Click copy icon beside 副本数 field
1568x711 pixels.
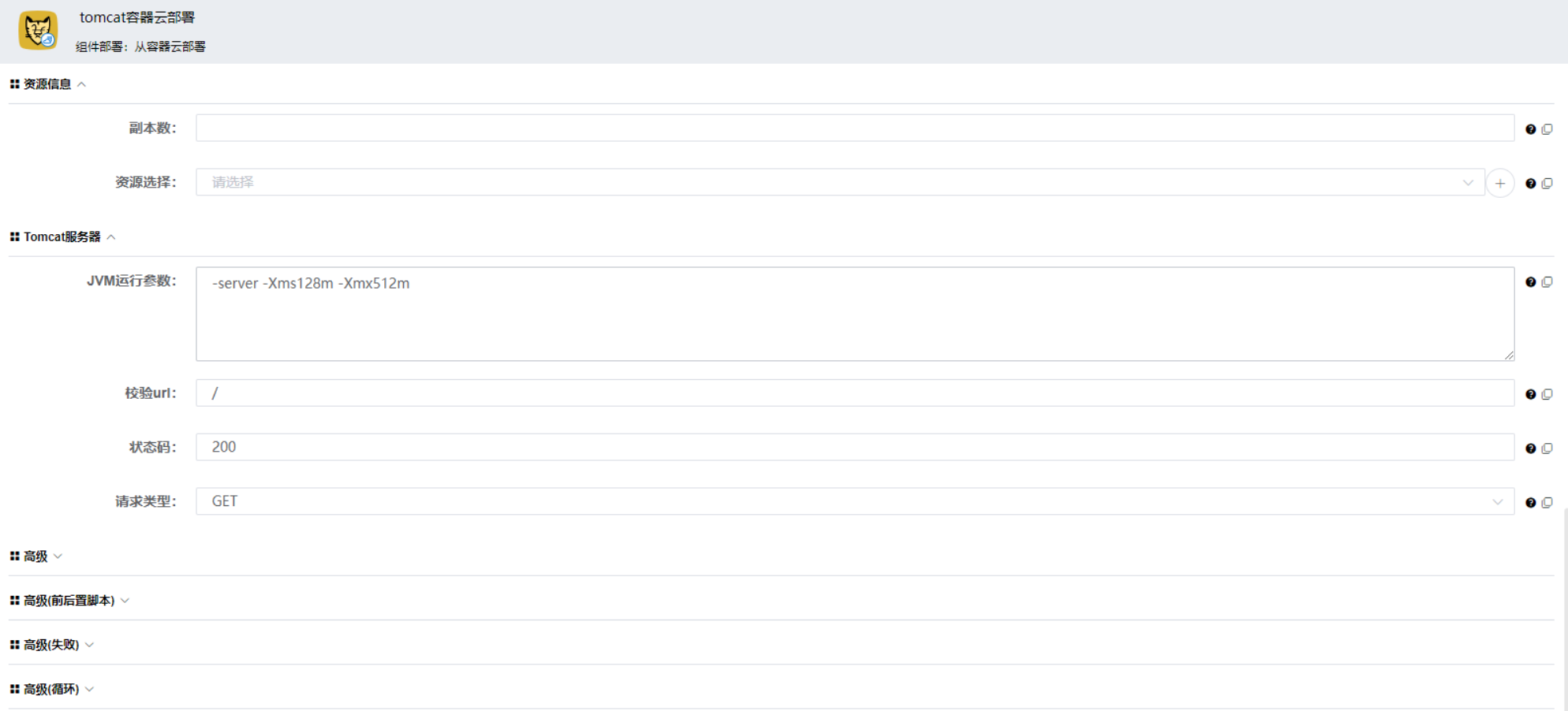(x=1547, y=129)
